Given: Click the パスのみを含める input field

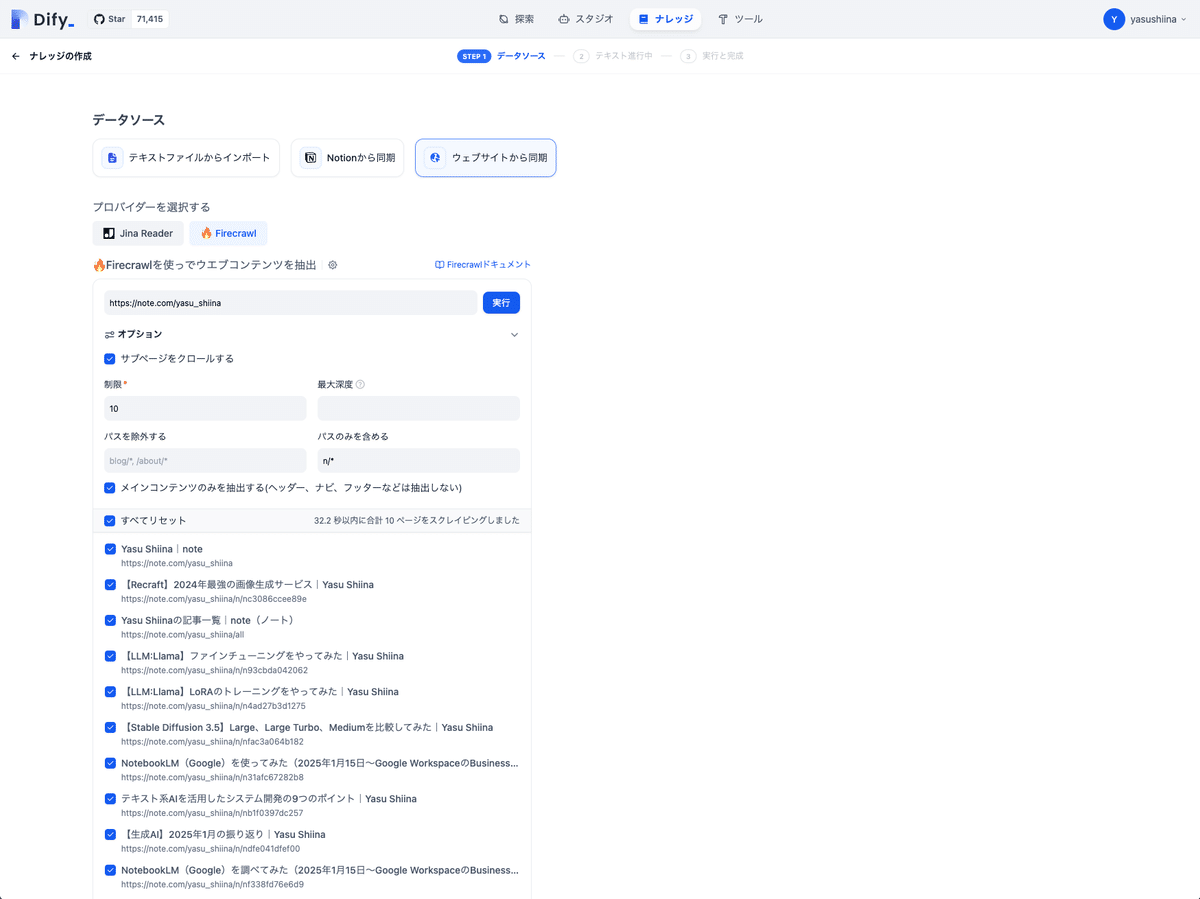Looking at the screenshot, I should [x=418, y=460].
